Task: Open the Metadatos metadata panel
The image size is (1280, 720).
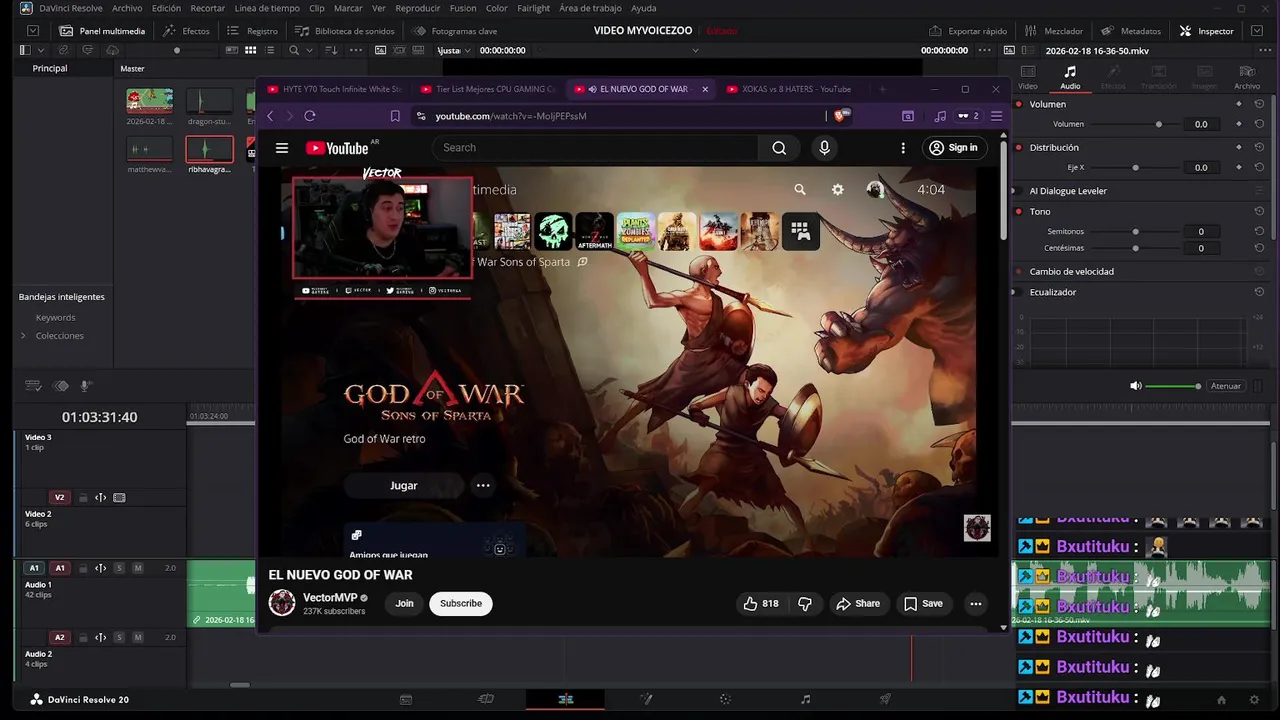Action: [1131, 31]
